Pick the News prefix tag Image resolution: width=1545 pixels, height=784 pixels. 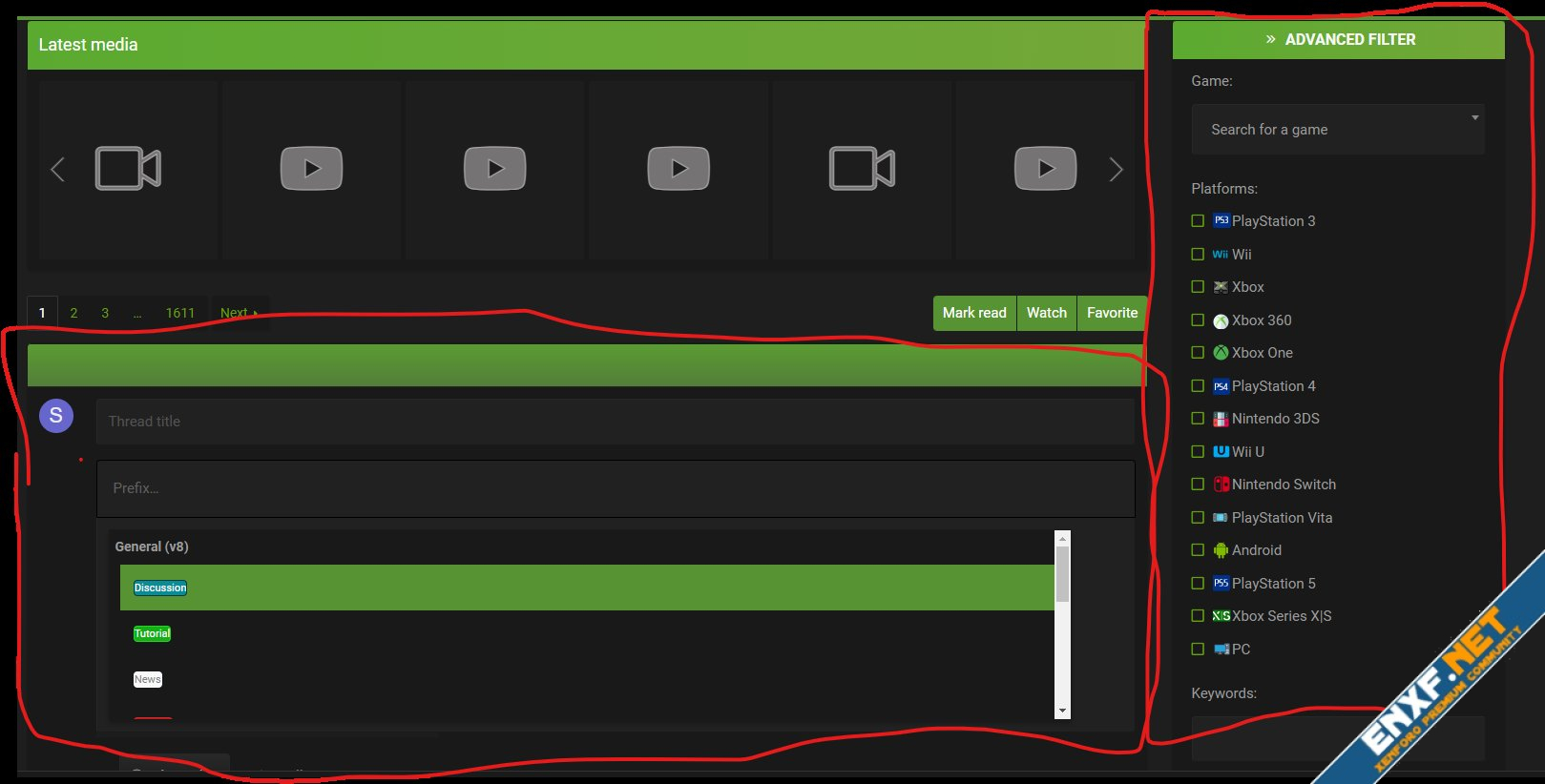[148, 679]
